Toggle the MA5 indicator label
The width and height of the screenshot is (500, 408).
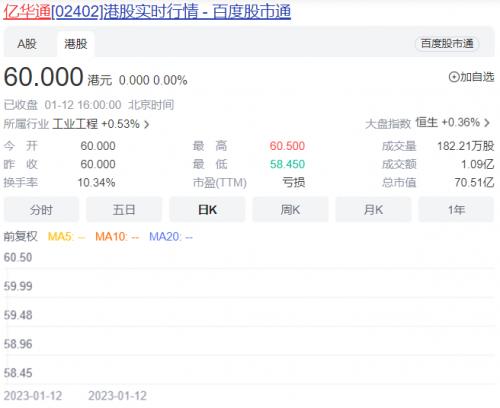66,237
